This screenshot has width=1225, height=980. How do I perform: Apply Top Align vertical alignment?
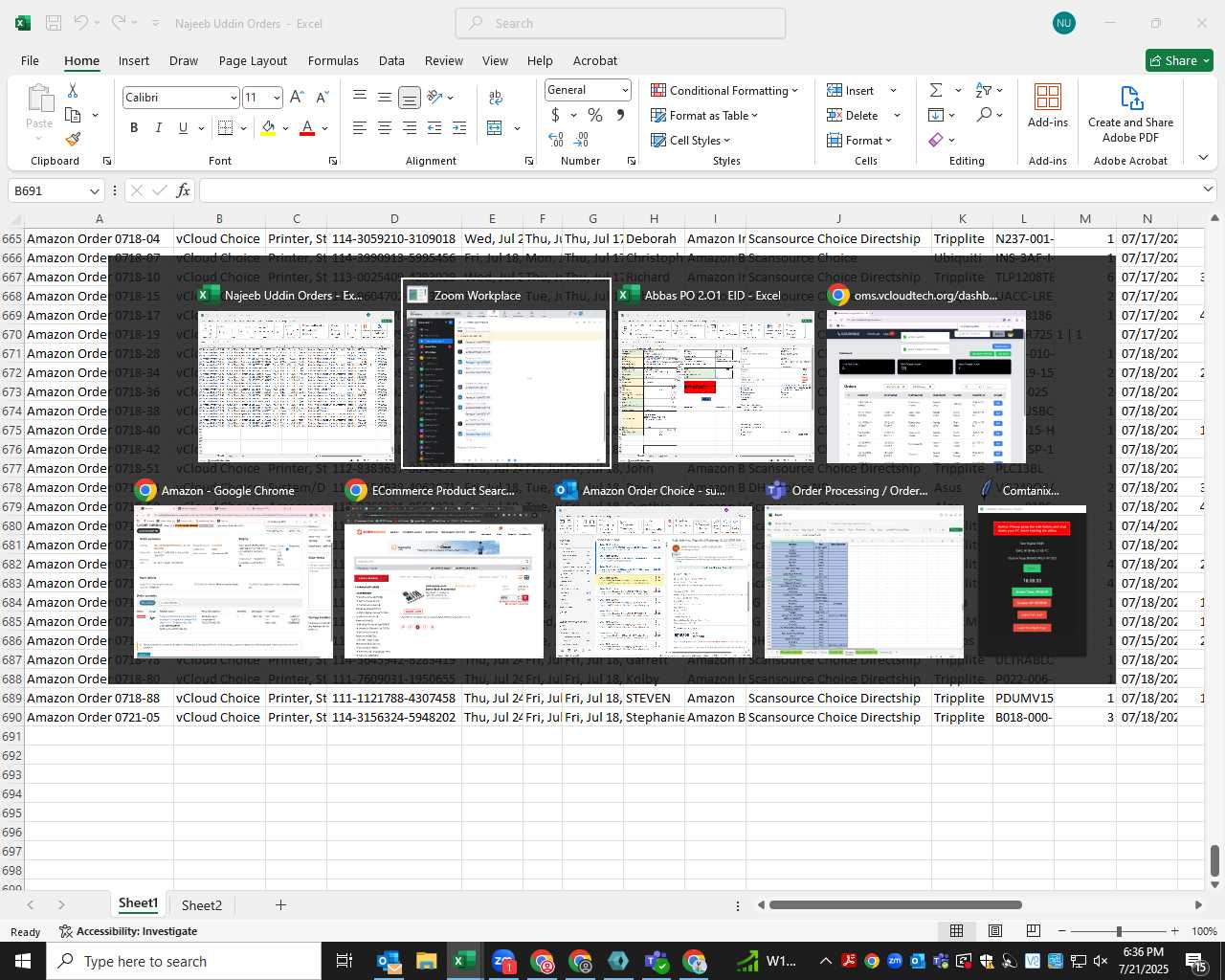tap(359, 97)
